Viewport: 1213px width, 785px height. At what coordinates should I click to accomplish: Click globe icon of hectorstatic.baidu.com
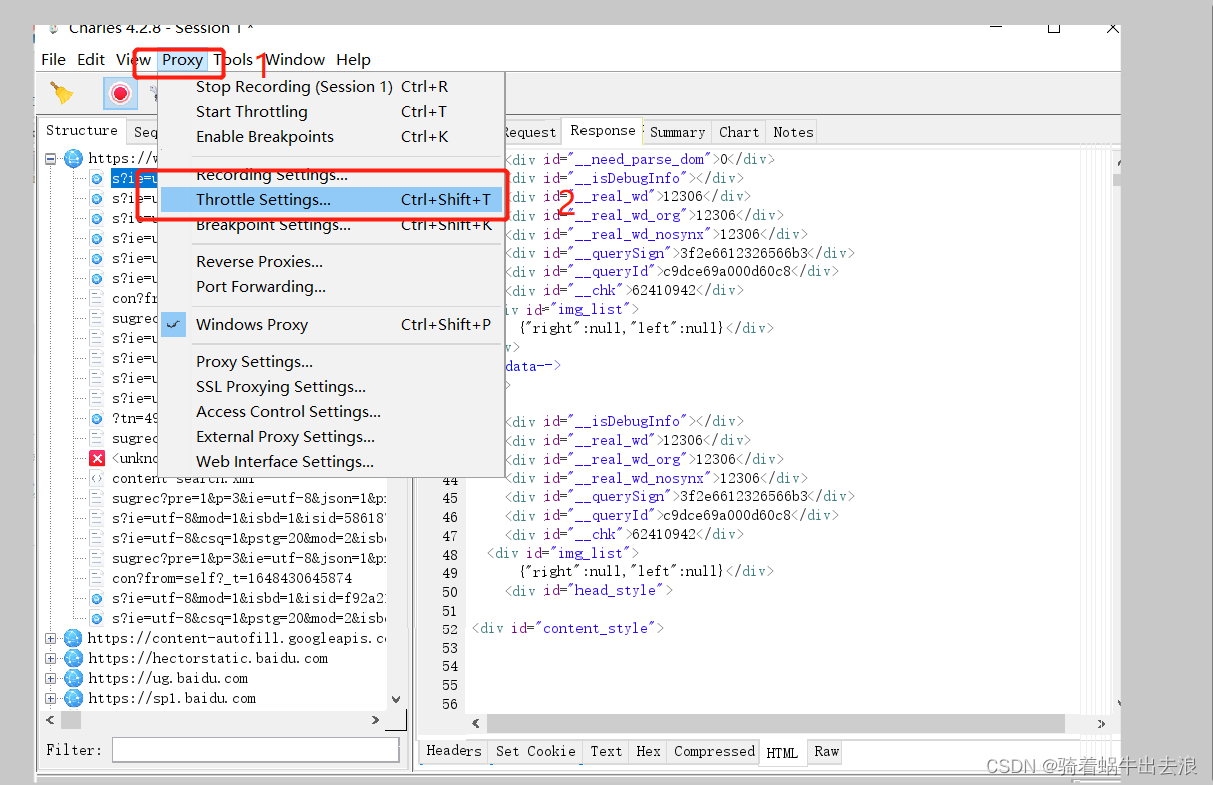(73, 658)
